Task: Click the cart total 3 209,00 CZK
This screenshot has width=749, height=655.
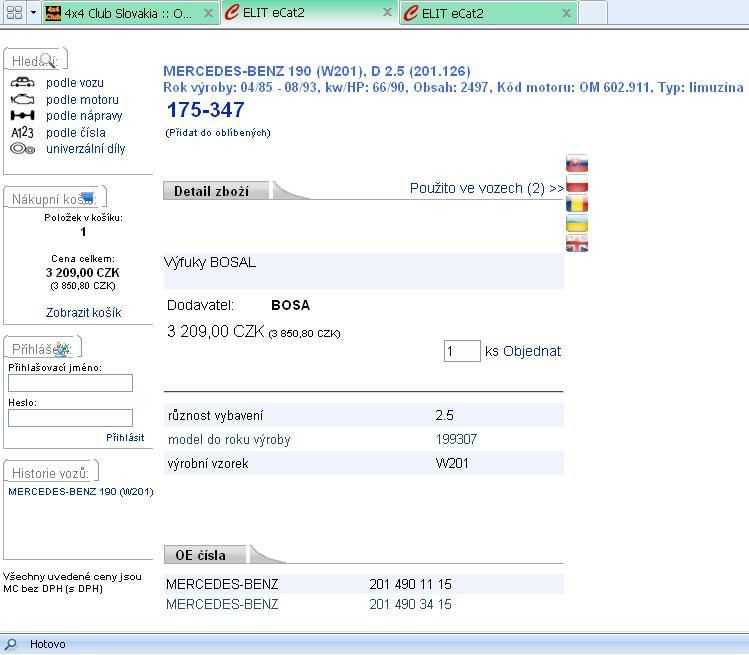Action: pyautogui.click(x=83, y=272)
